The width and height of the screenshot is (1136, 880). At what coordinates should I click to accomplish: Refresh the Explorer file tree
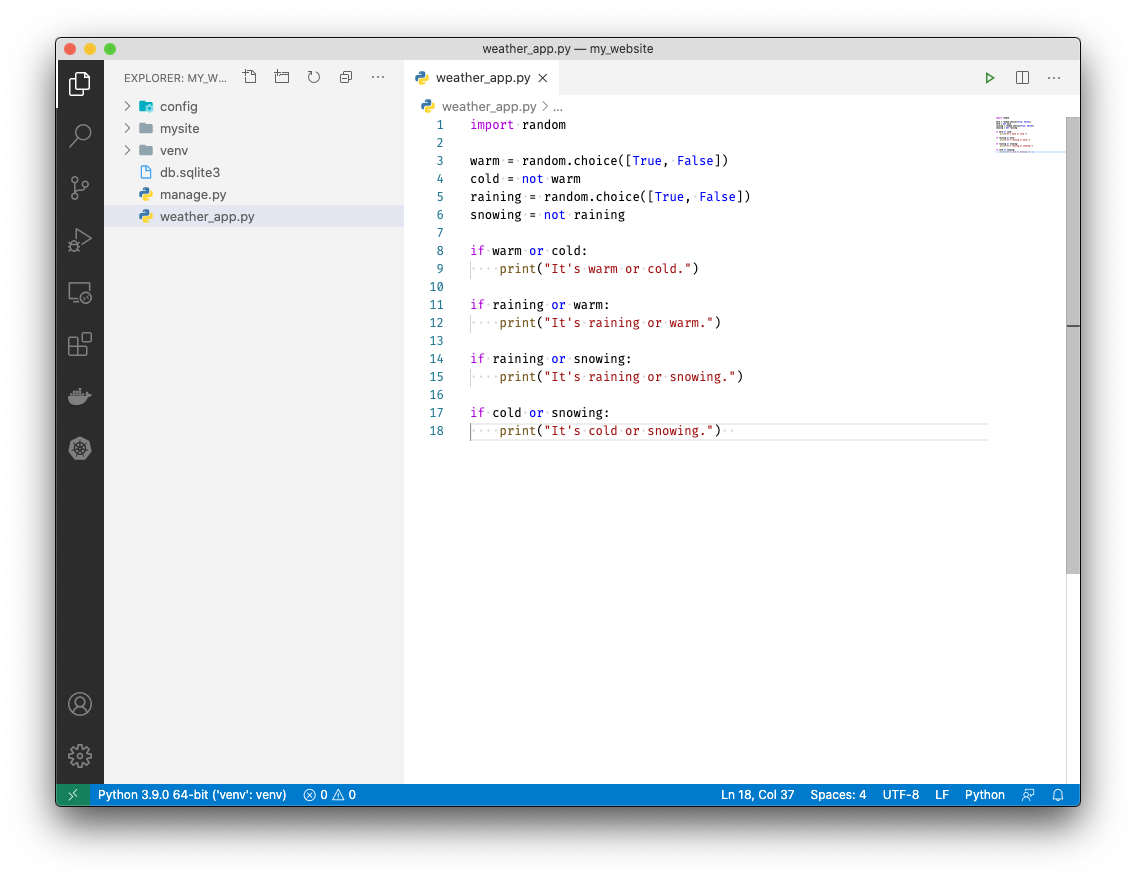[314, 77]
